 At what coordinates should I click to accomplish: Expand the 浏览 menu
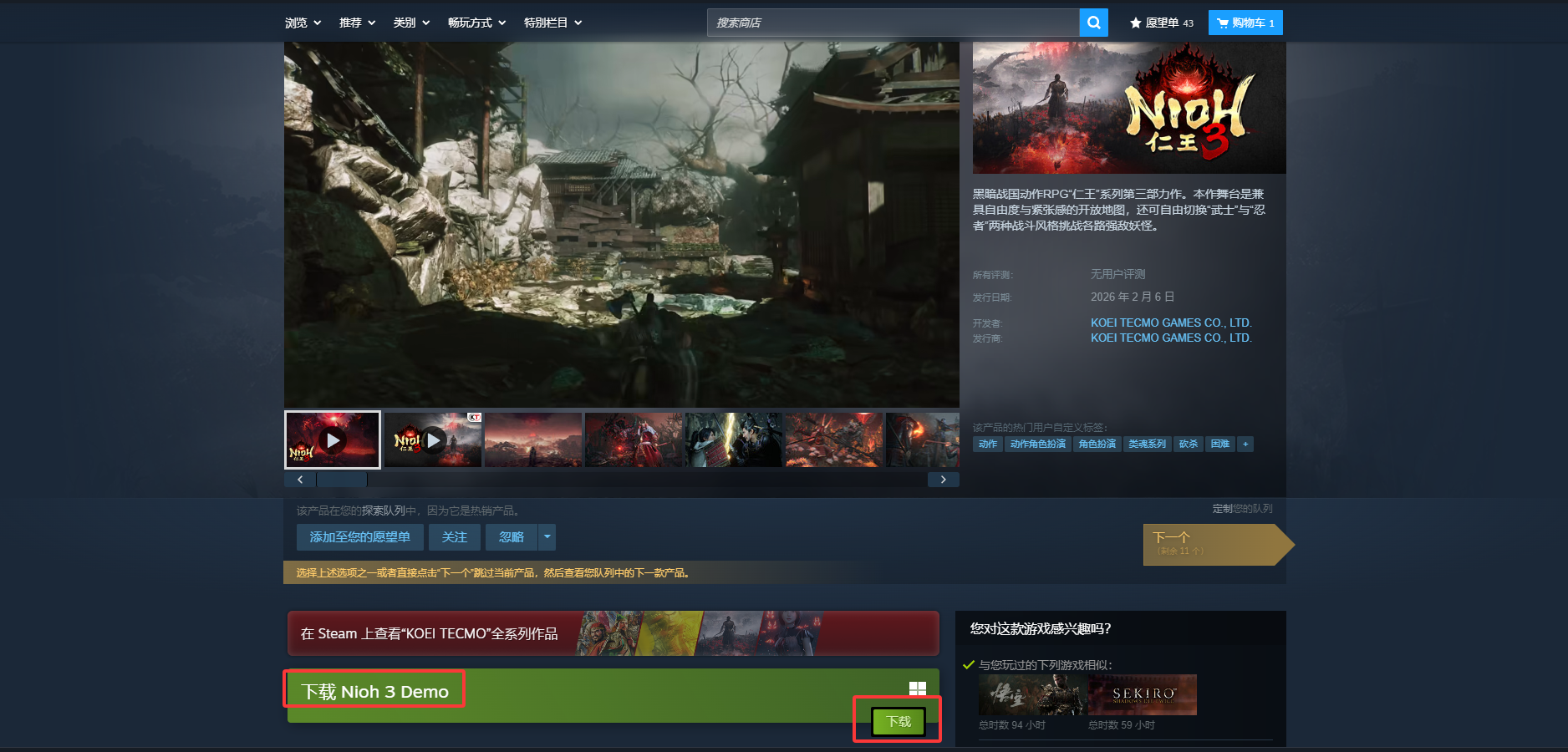pyautogui.click(x=303, y=23)
